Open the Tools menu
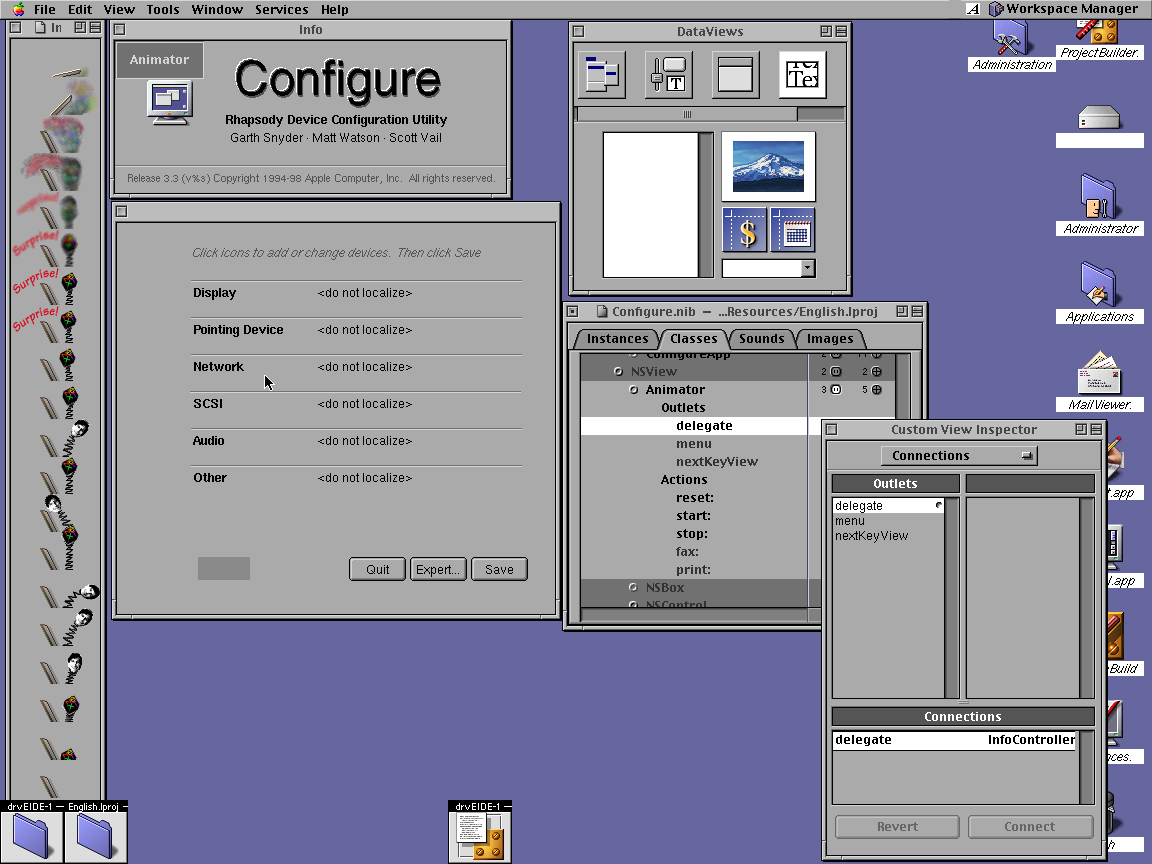 pyautogui.click(x=163, y=9)
